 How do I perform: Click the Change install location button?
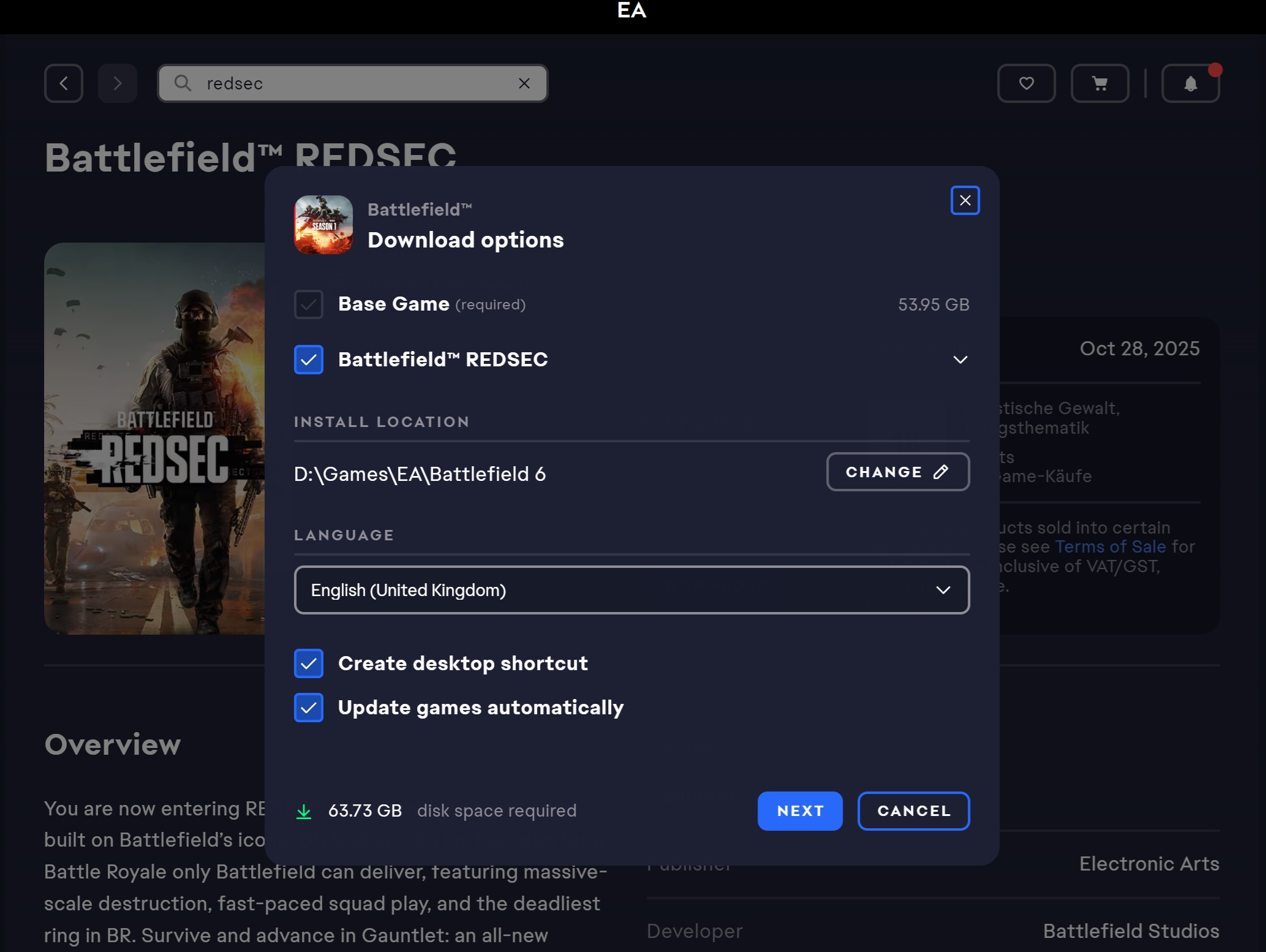click(897, 472)
